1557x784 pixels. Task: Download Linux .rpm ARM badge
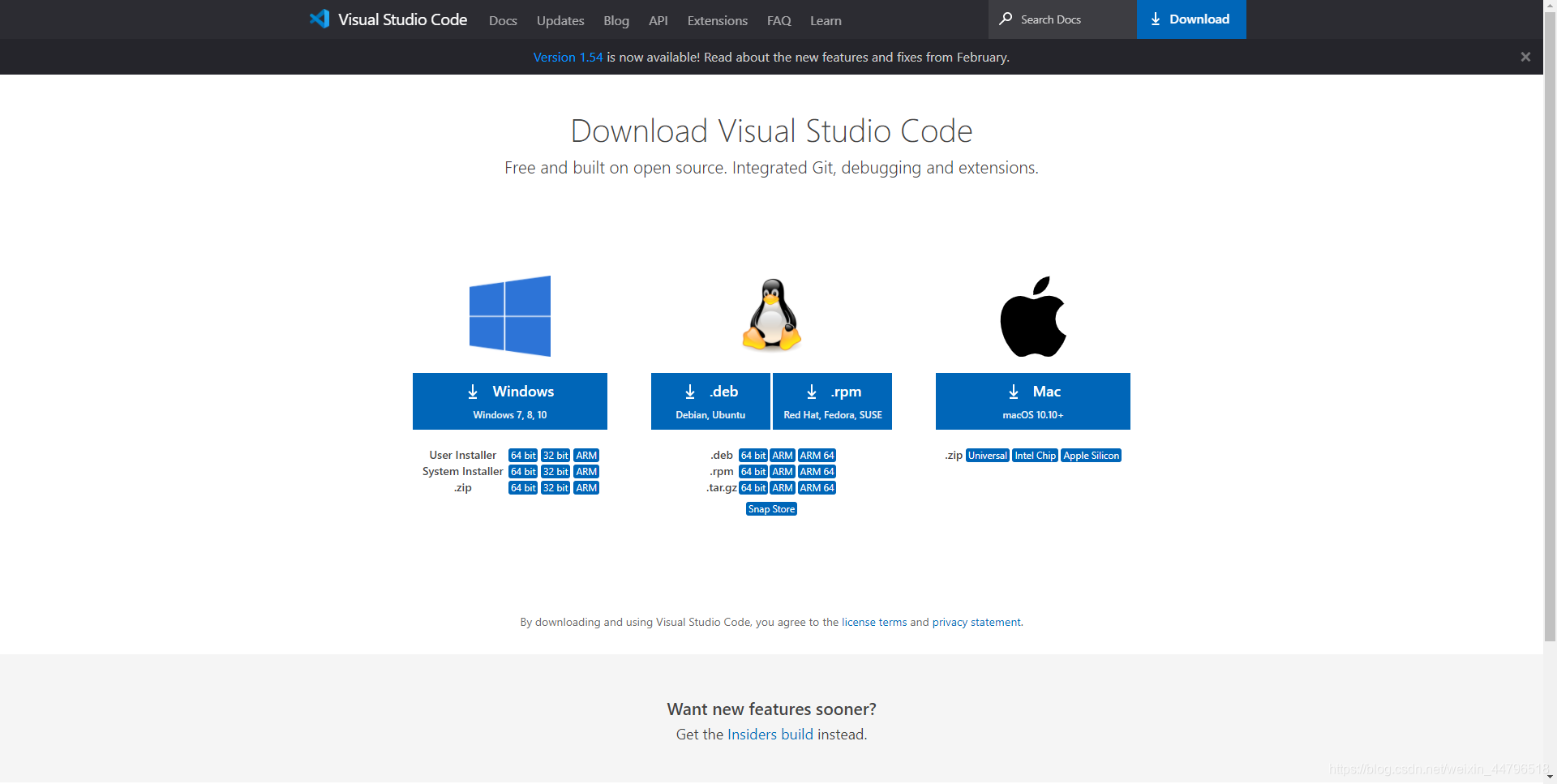tap(783, 472)
